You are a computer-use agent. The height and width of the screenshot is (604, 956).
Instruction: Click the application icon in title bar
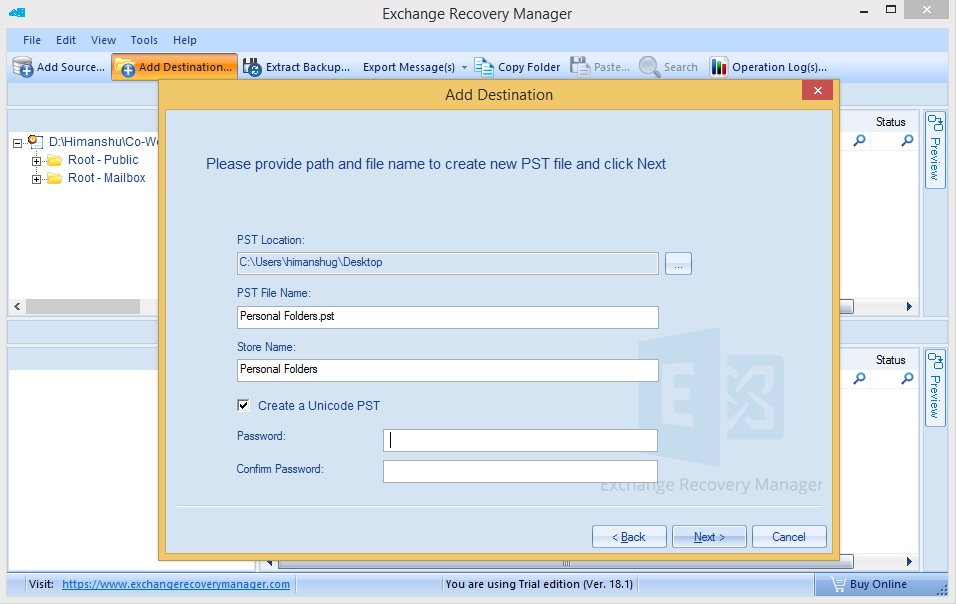17,12
